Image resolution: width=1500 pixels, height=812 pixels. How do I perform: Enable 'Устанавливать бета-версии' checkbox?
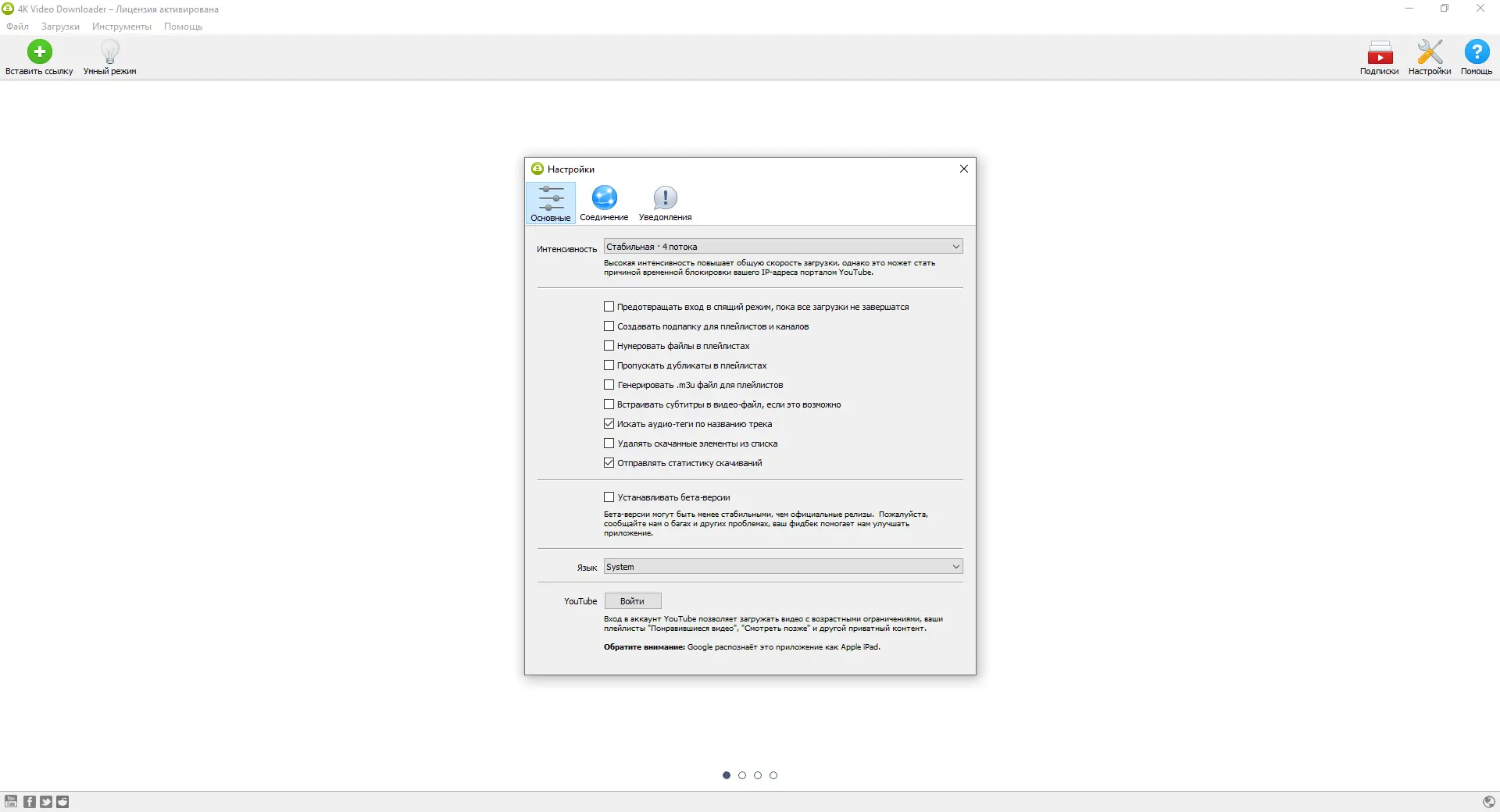click(x=609, y=497)
